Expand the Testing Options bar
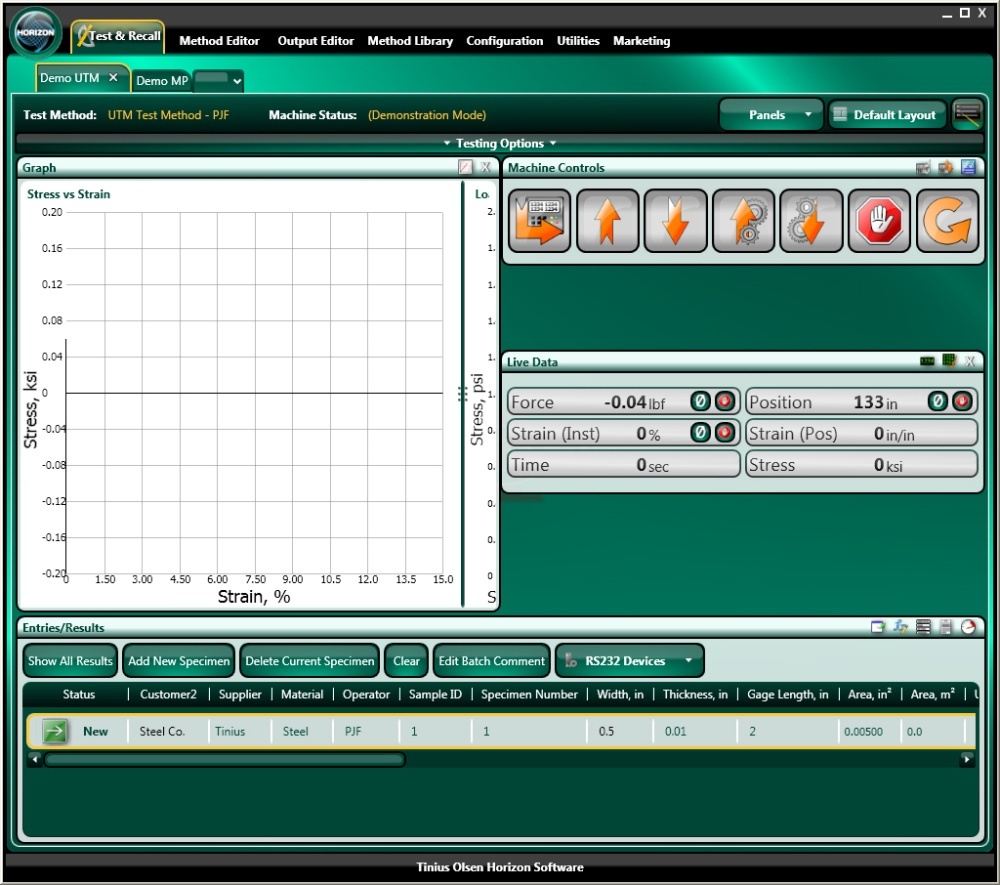This screenshot has width=1000, height=885. 500,143
